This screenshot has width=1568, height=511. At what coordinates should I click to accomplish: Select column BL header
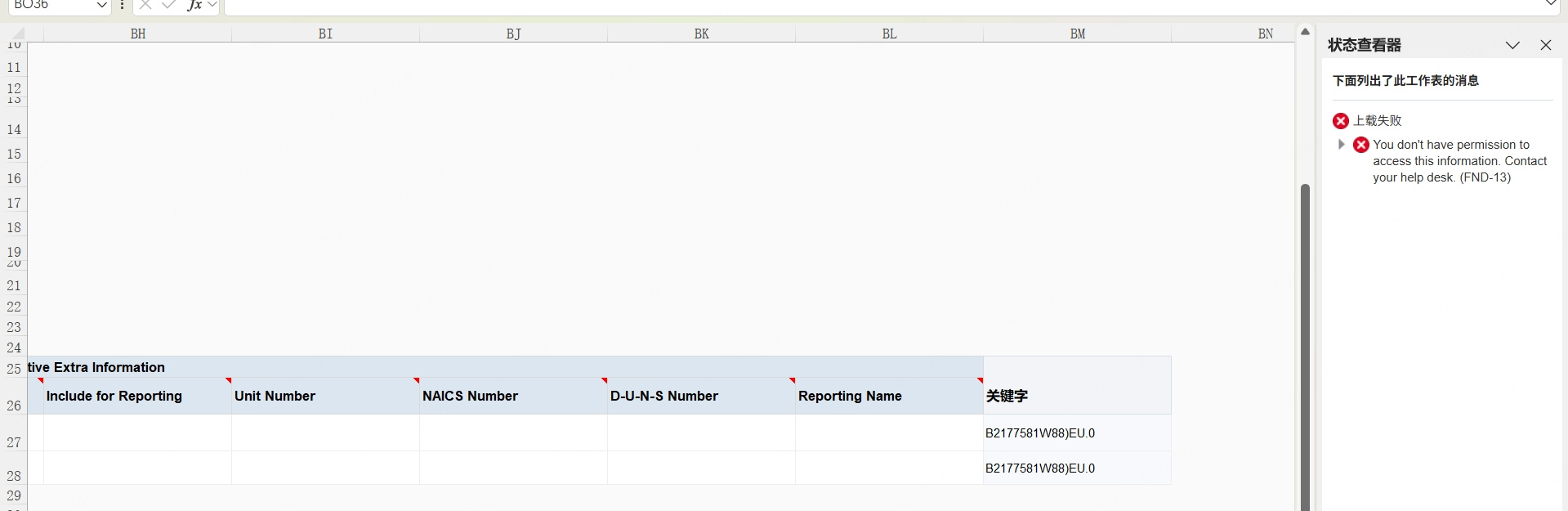[x=890, y=34]
